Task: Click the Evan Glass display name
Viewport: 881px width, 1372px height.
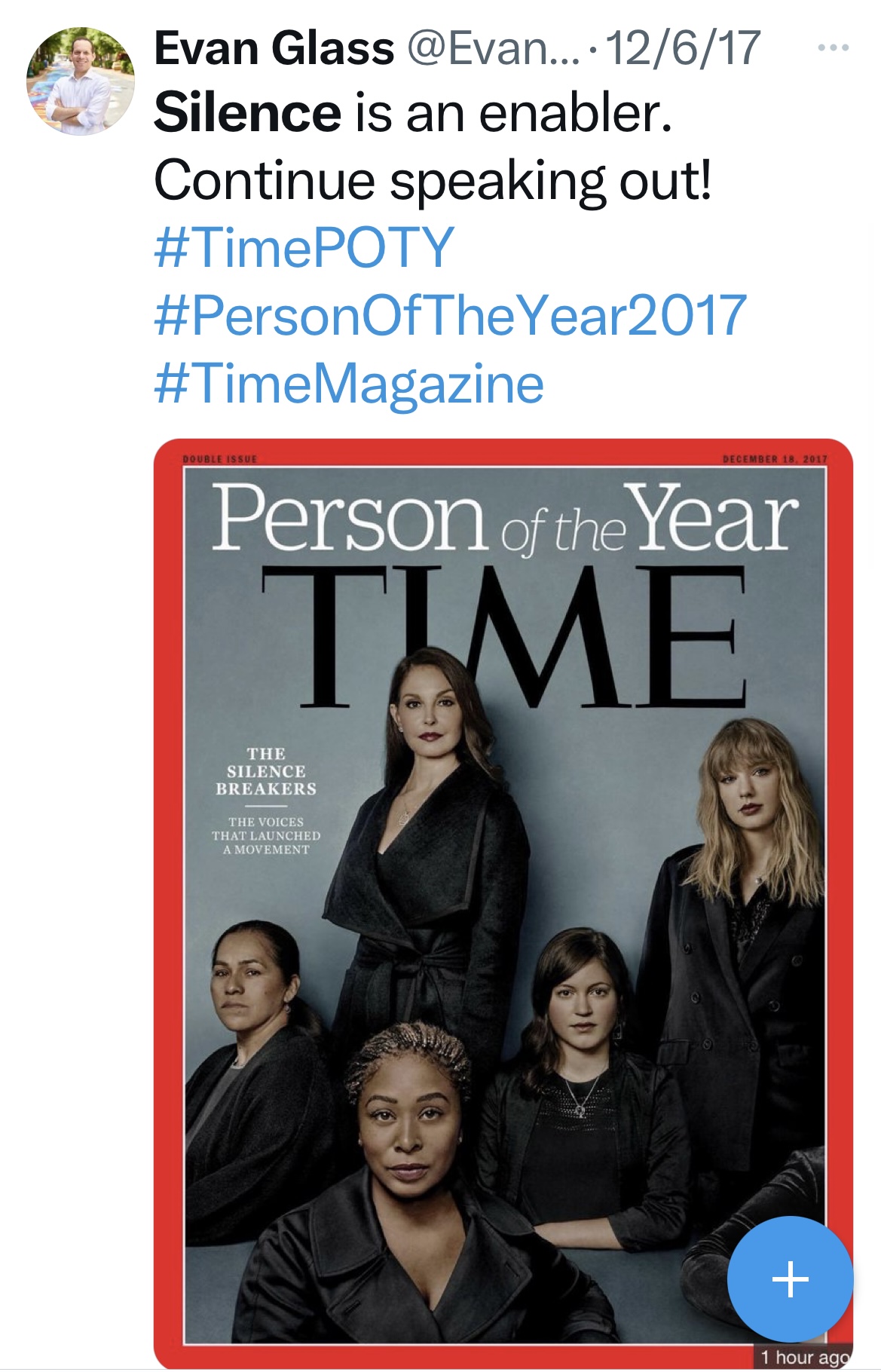Action: 274,48
